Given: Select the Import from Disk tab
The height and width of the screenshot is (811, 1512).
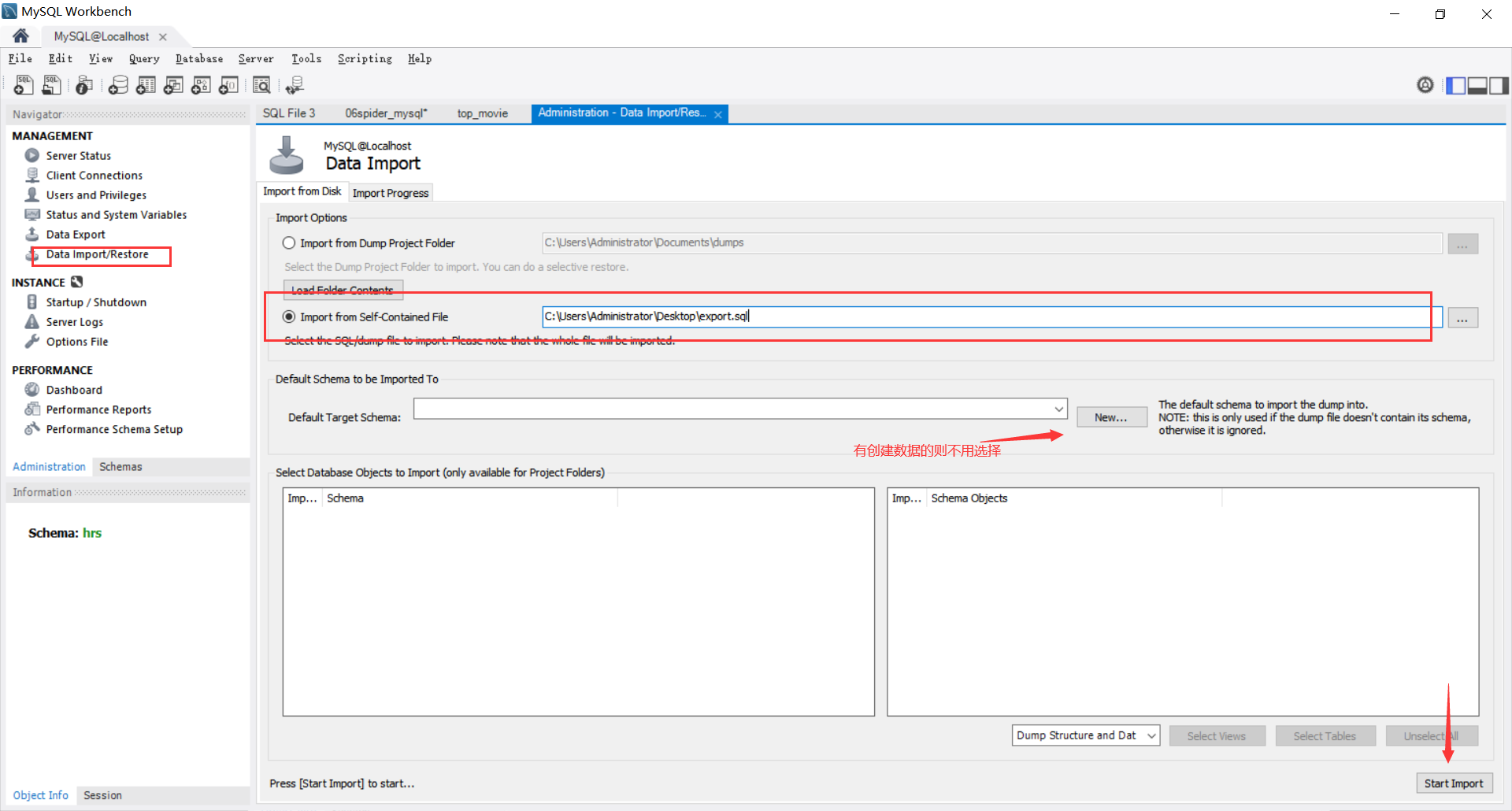Looking at the screenshot, I should point(302,191).
